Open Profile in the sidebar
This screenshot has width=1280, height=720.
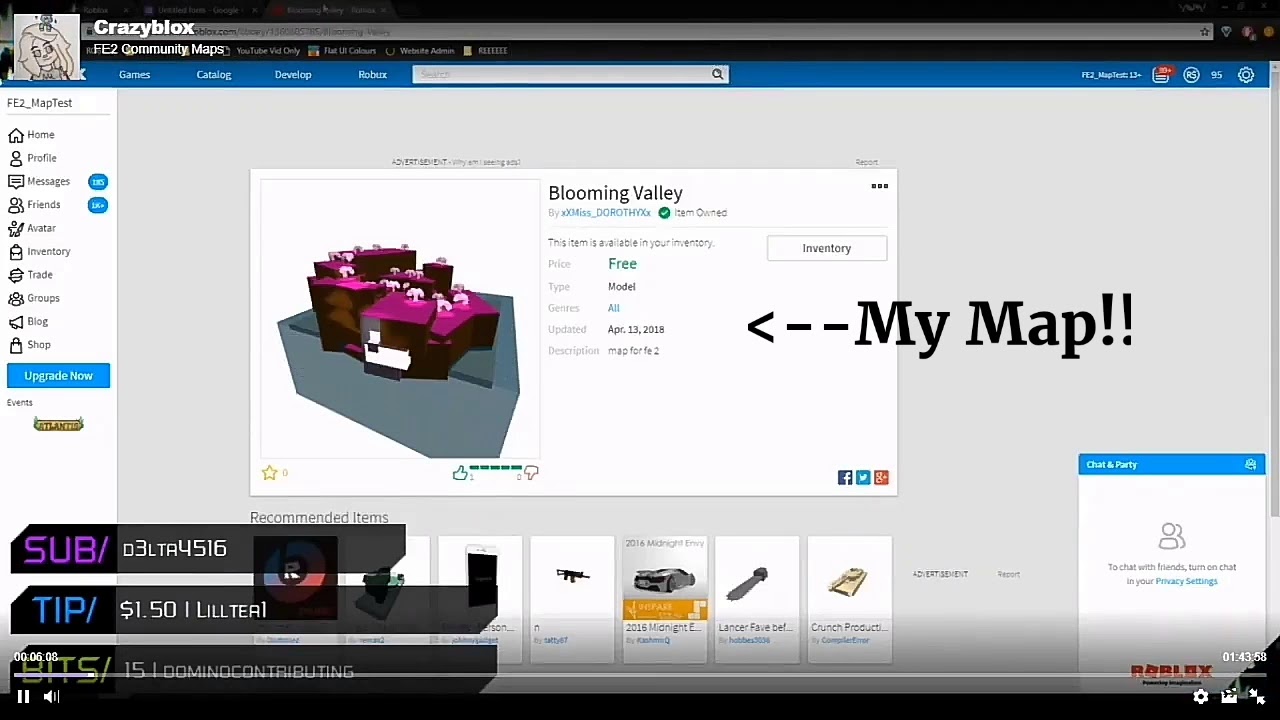33,158
